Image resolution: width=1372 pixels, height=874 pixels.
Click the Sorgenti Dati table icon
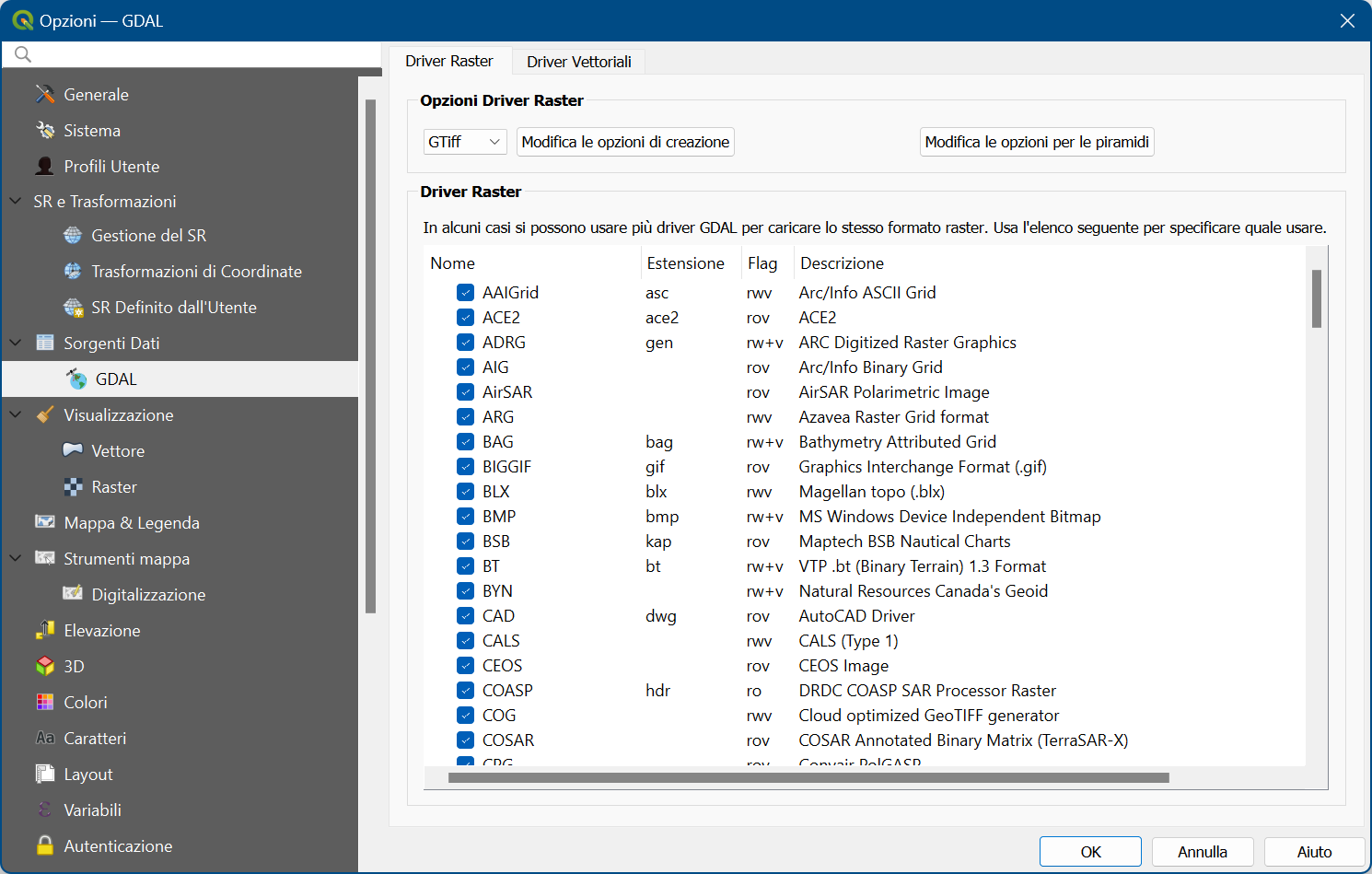click(45, 343)
